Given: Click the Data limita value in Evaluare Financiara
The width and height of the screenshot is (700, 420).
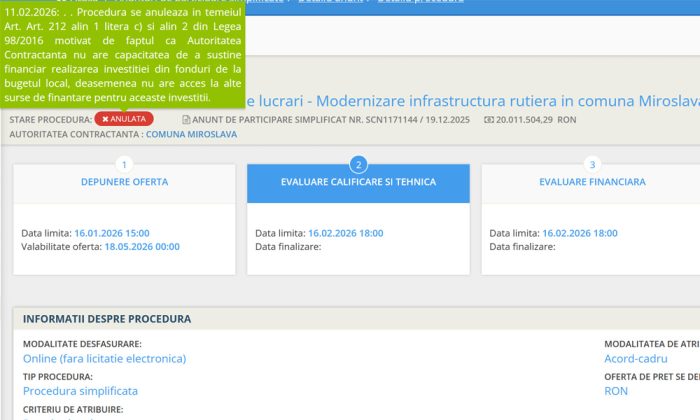Looking at the screenshot, I should click(x=580, y=233).
